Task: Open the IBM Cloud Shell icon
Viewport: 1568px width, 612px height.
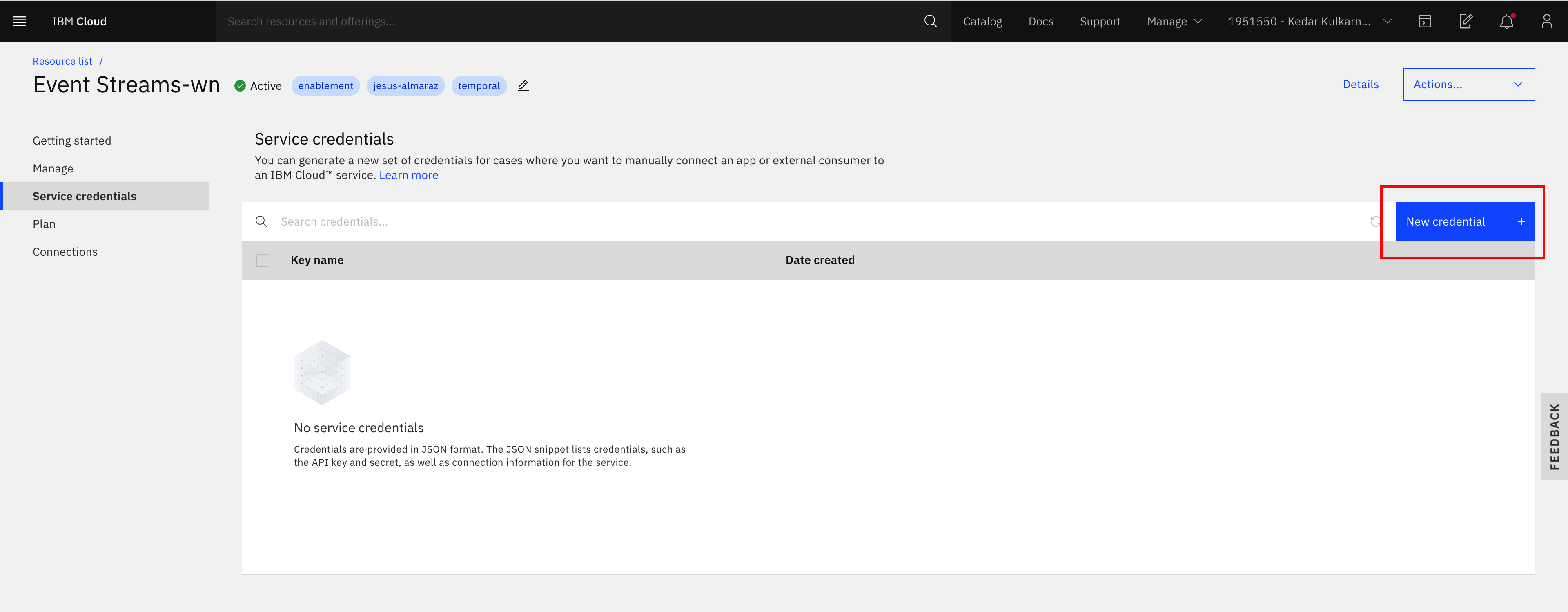Action: [1425, 21]
